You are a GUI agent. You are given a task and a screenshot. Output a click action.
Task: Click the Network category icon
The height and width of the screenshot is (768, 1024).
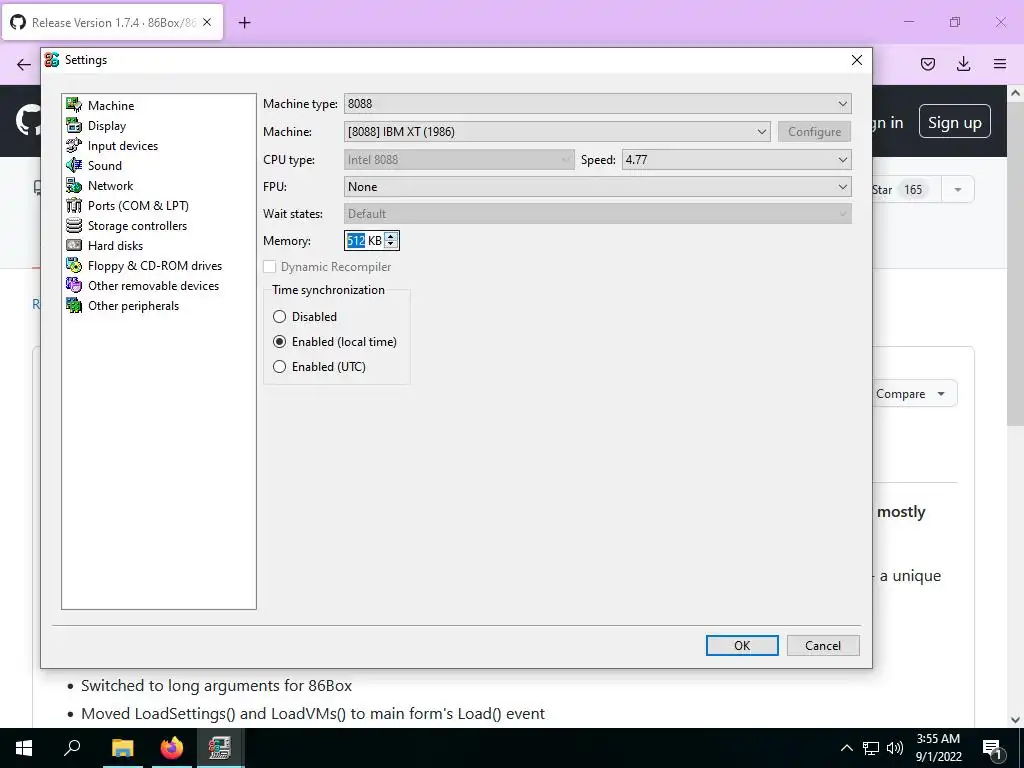tap(74, 185)
